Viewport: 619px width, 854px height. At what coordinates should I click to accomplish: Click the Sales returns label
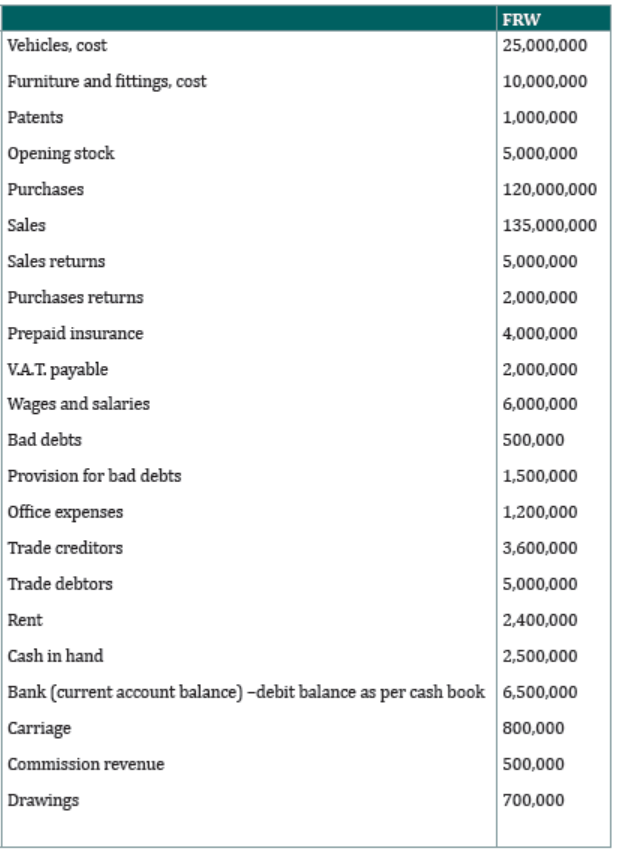[56, 261]
